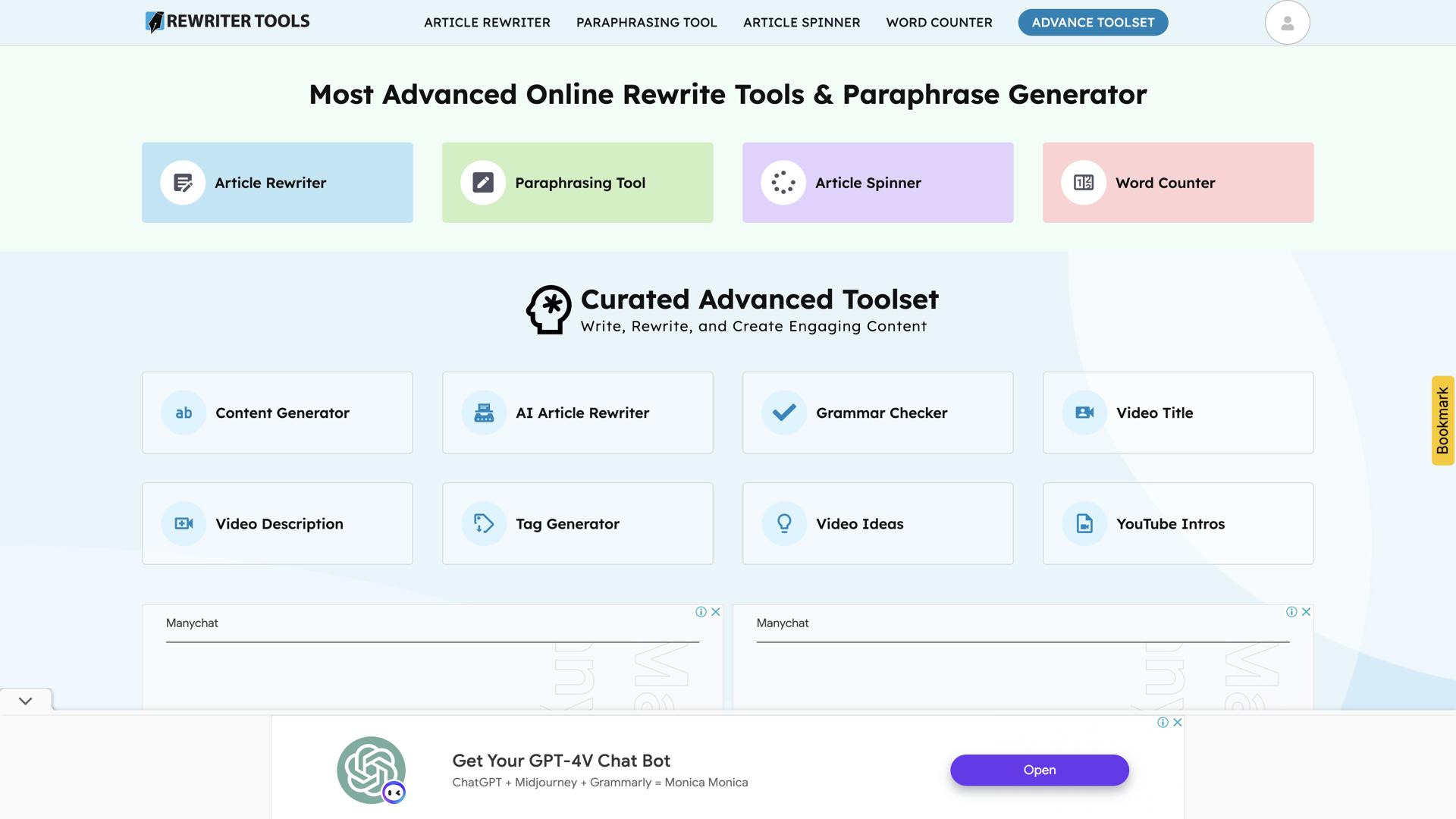Open the ARTICLE SPINNER menu item
The height and width of the screenshot is (819, 1456).
coord(801,22)
